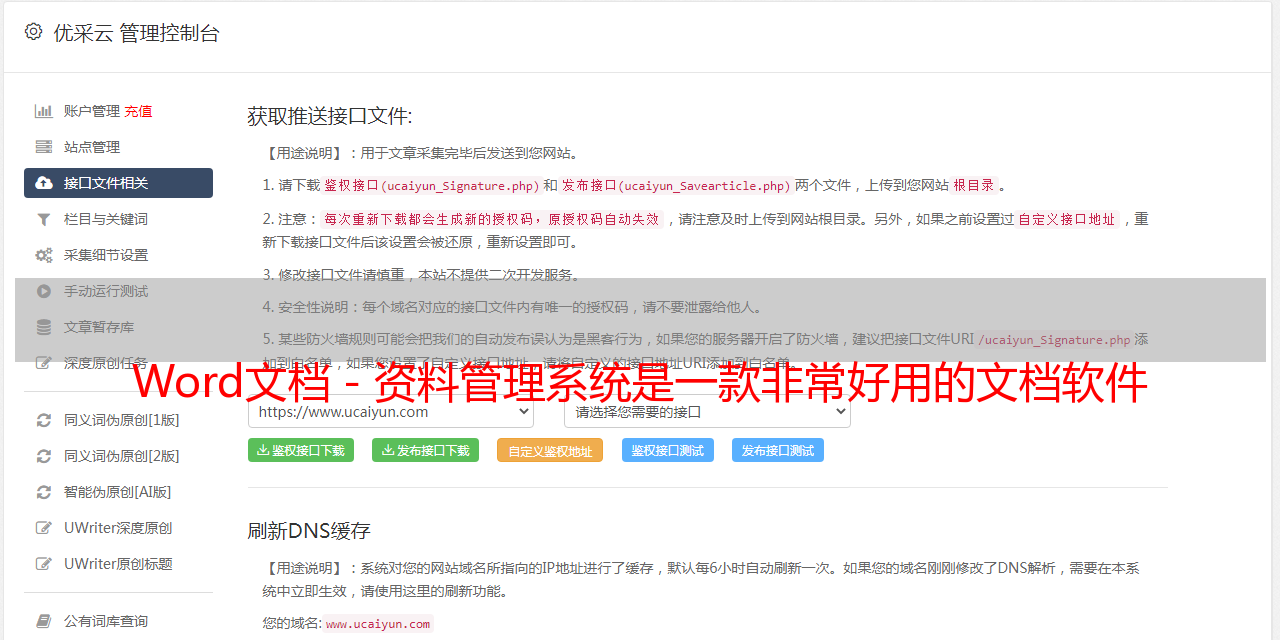
Task: Click the 鉴权接口(ucaiyun_Signature.php) code text
Action: click(x=432, y=185)
